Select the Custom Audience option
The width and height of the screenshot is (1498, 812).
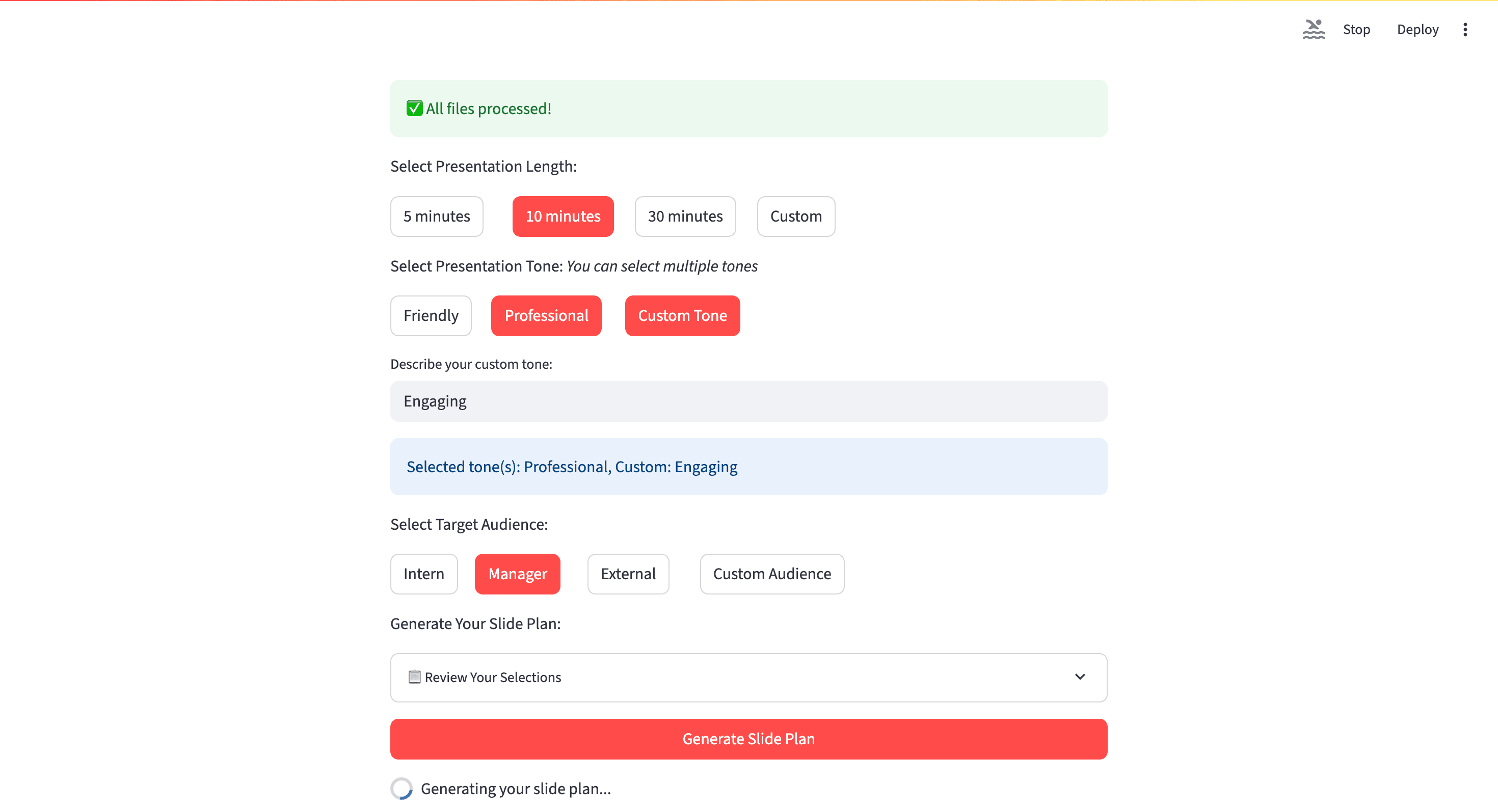coord(771,574)
